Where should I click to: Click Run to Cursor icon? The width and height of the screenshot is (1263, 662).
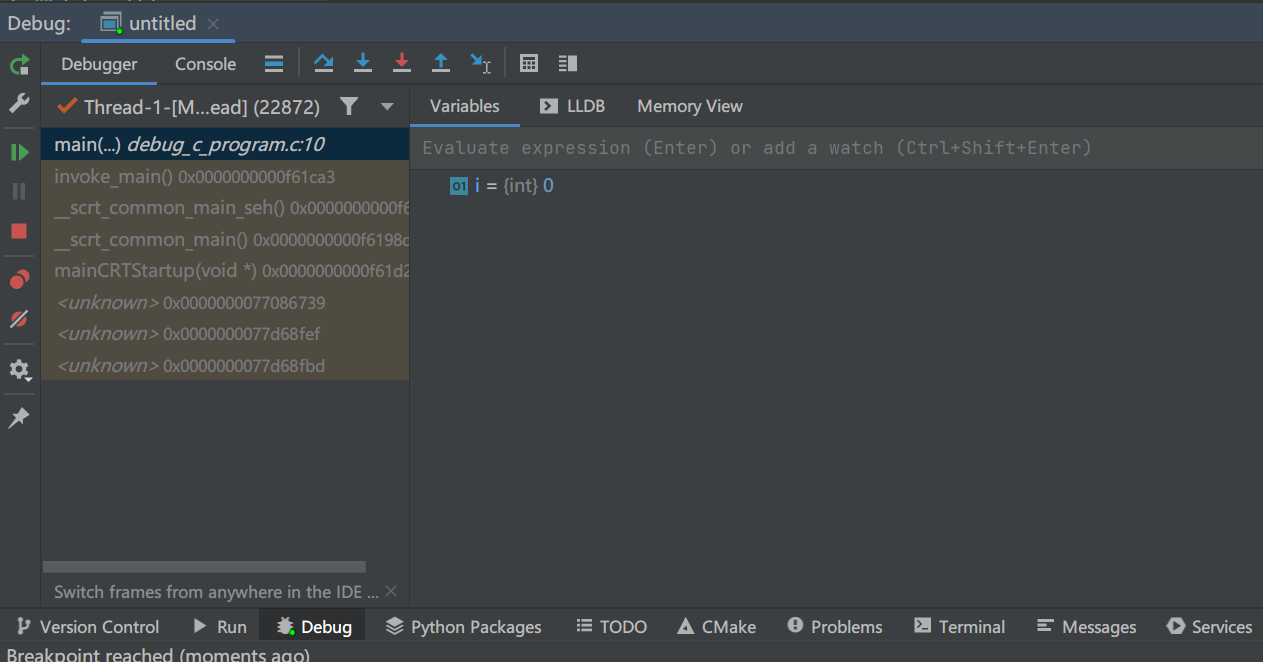pos(481,64)
